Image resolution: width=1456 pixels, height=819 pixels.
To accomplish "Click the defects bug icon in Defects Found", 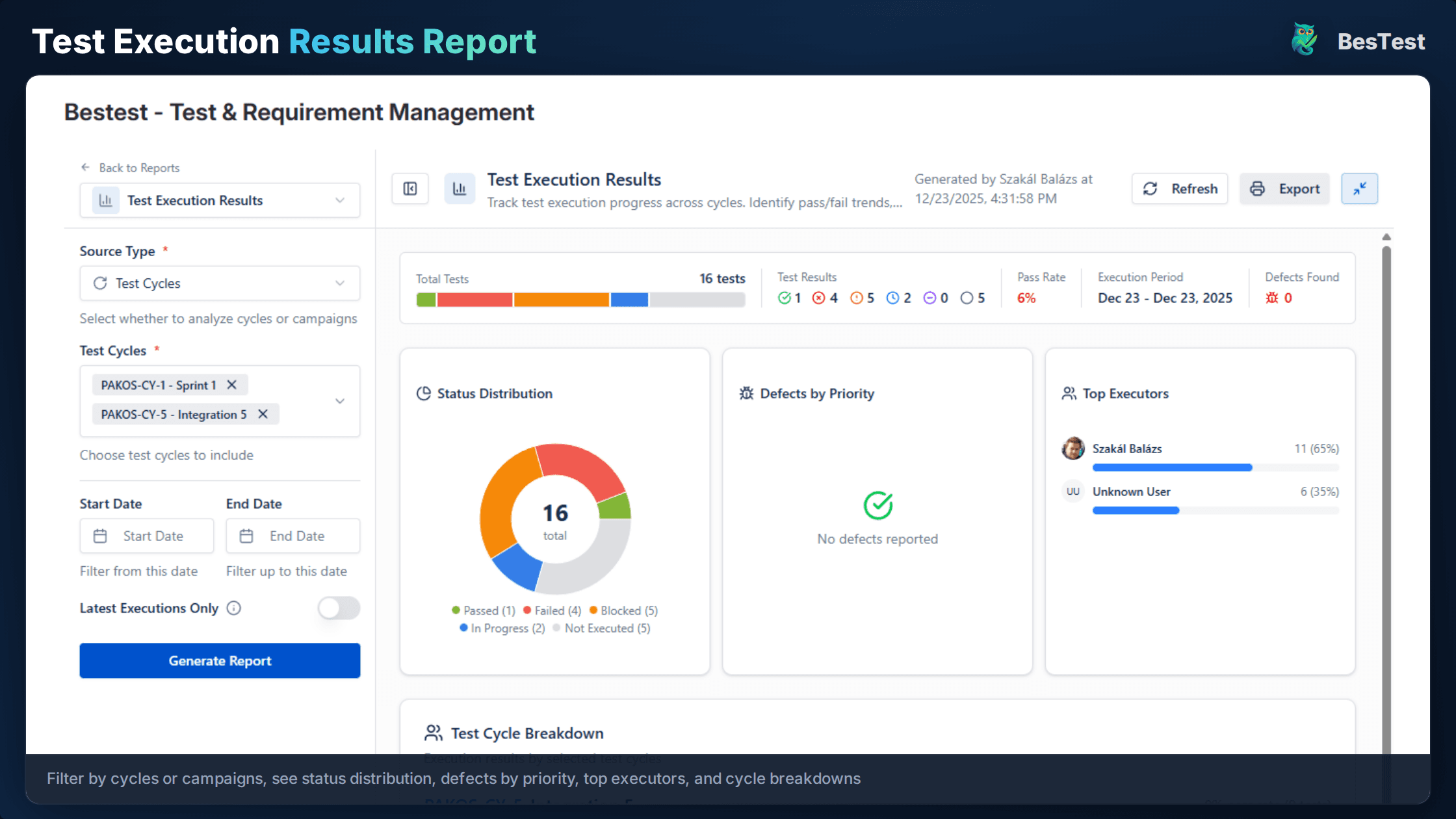I will [x=1271, y=298].
